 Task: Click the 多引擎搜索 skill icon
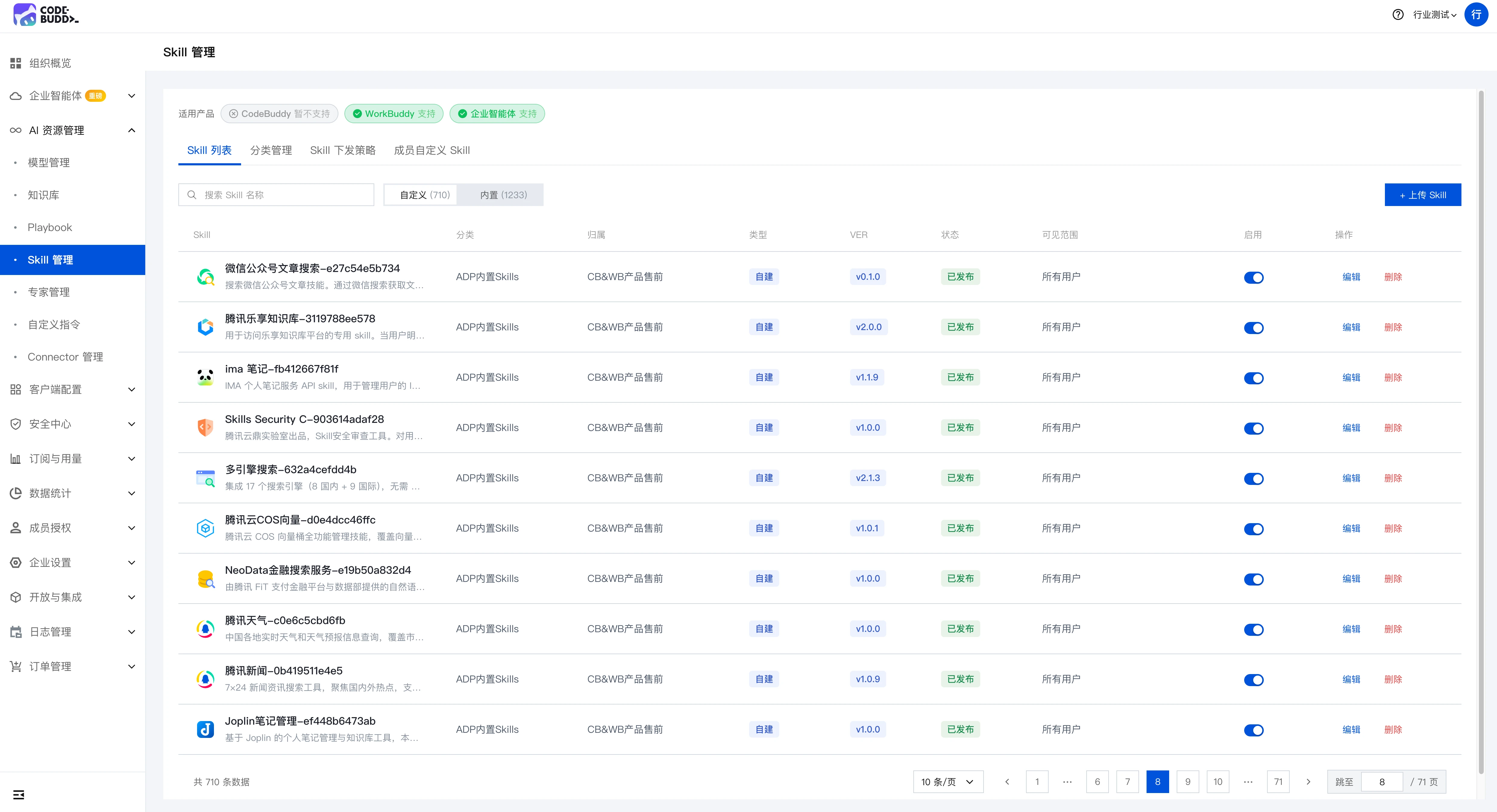click(205, 478)
